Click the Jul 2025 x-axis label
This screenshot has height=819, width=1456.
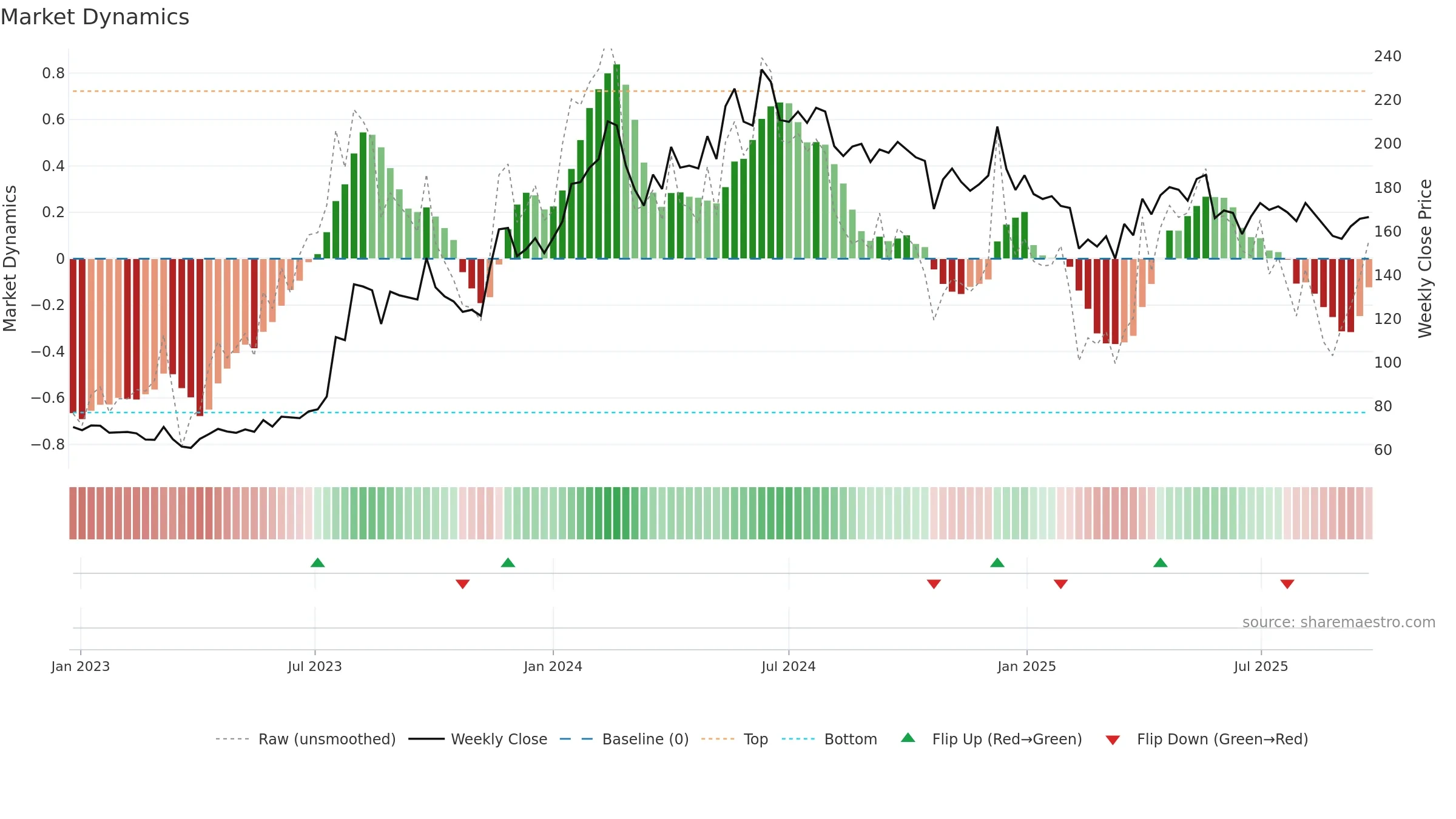point(1261,666)
